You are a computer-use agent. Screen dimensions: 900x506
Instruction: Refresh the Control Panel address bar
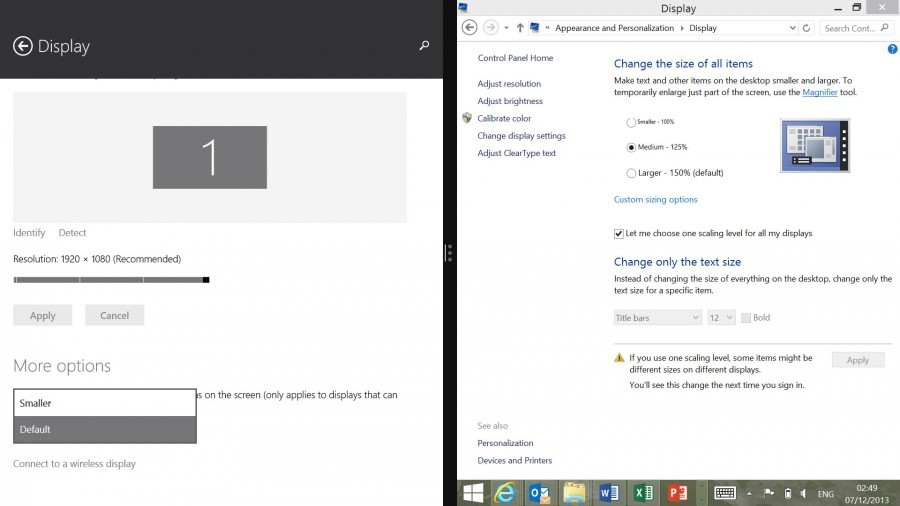(807, 28)
